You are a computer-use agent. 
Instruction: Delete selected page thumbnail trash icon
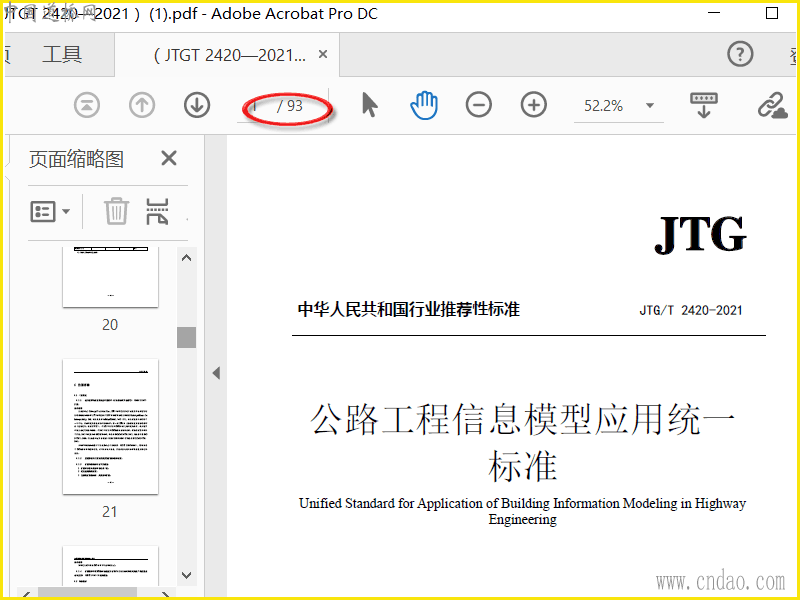click(116, 211)
